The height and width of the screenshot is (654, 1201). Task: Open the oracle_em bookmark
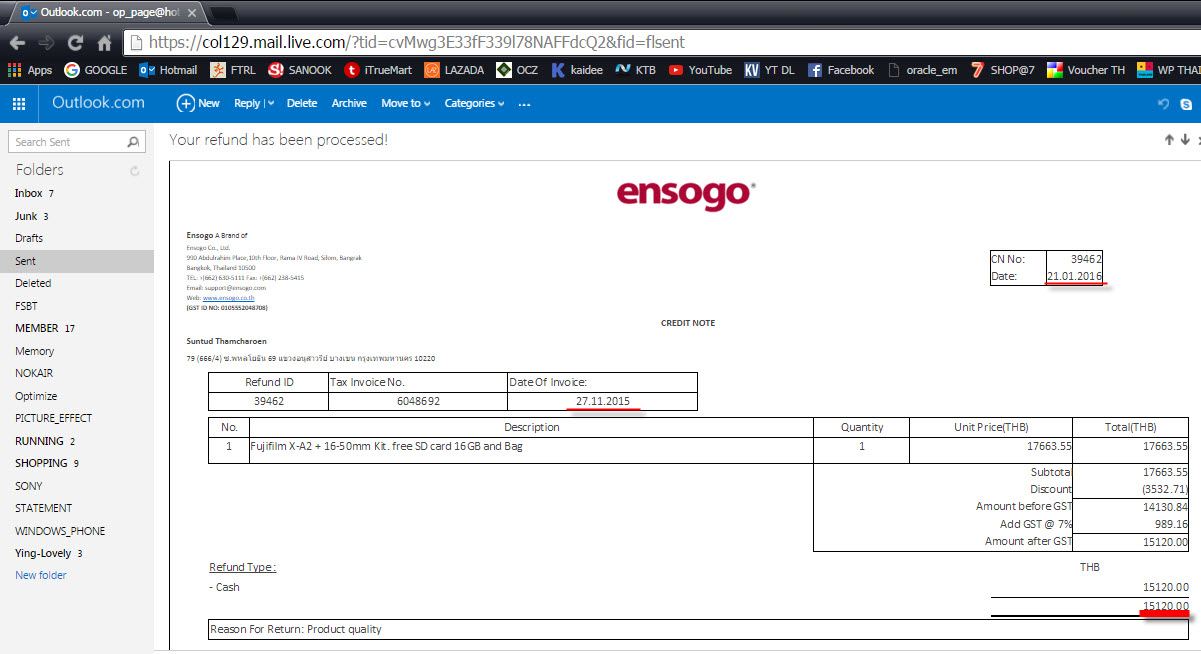click(922, 70)
